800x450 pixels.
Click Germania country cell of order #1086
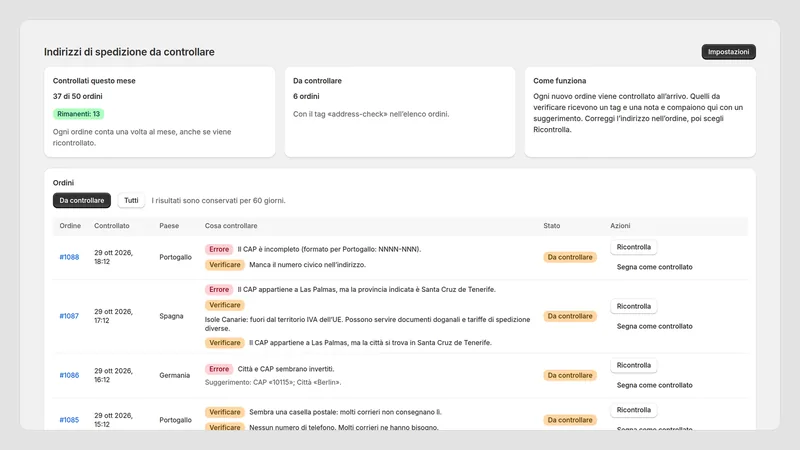tap(174, 376)
